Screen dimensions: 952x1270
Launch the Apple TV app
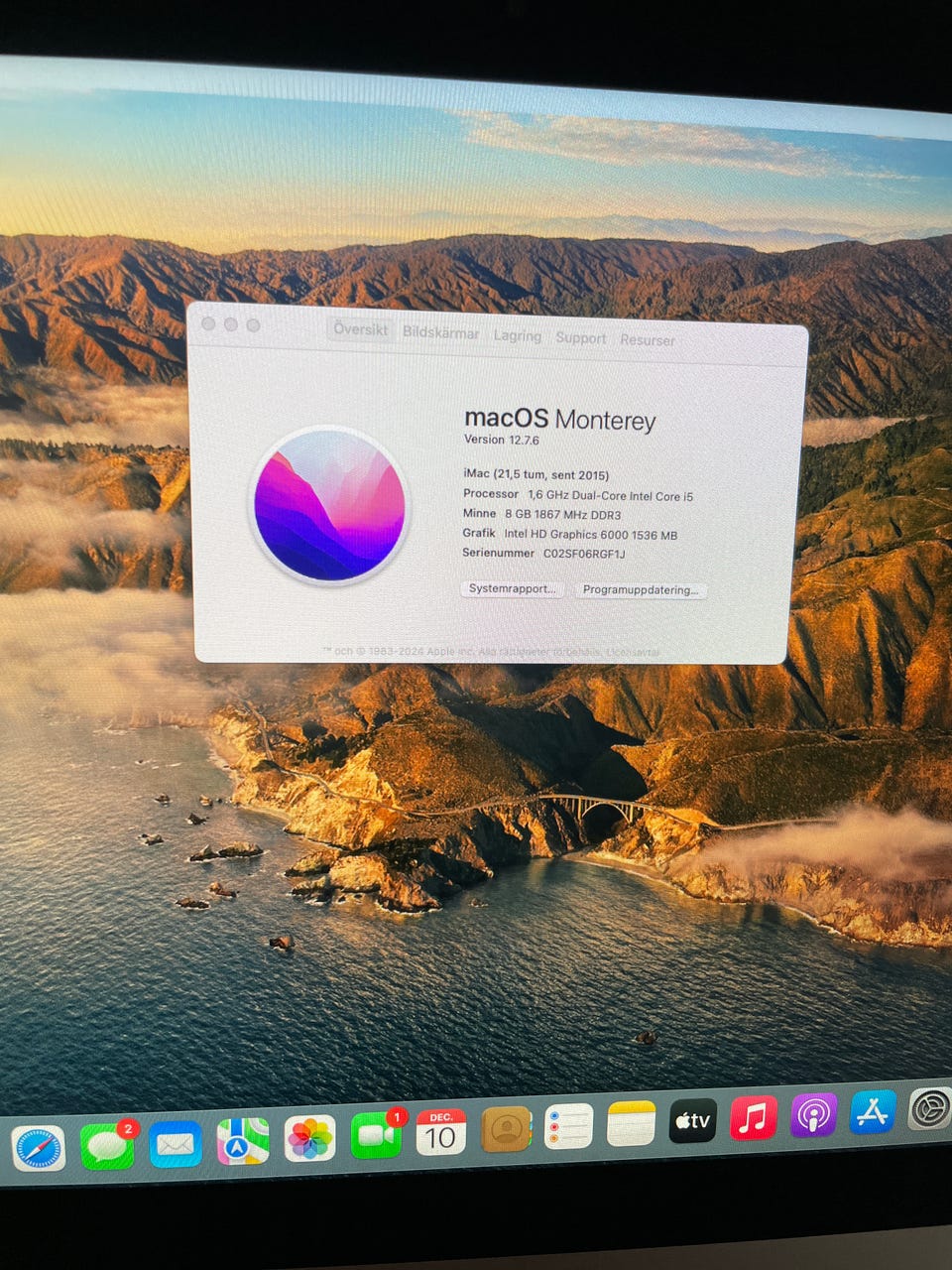pos(693,1121)
